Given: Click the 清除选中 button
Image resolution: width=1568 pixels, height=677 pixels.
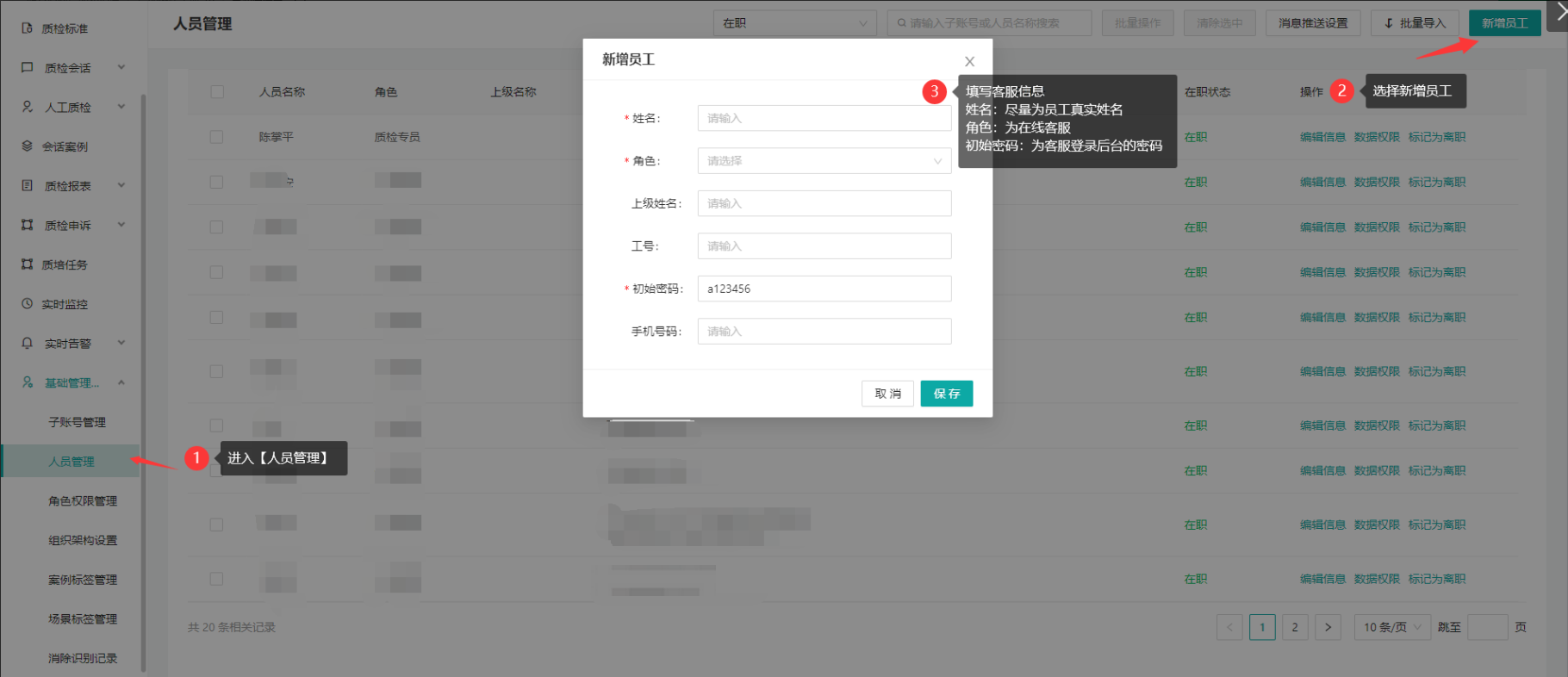Looking at the screenshot, I should click(x=1220, y=23).
